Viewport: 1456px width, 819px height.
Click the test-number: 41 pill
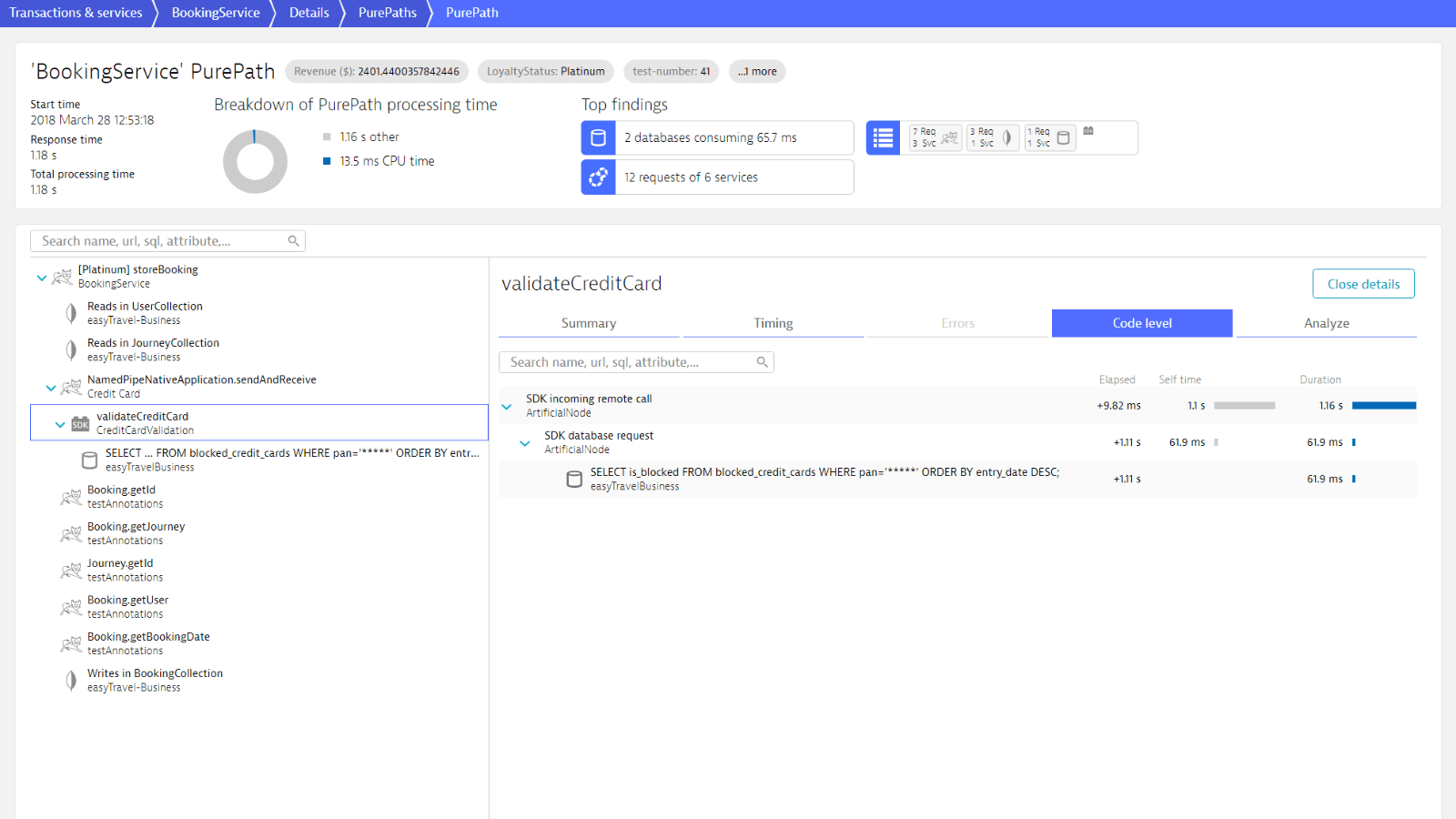click(672, 72)
